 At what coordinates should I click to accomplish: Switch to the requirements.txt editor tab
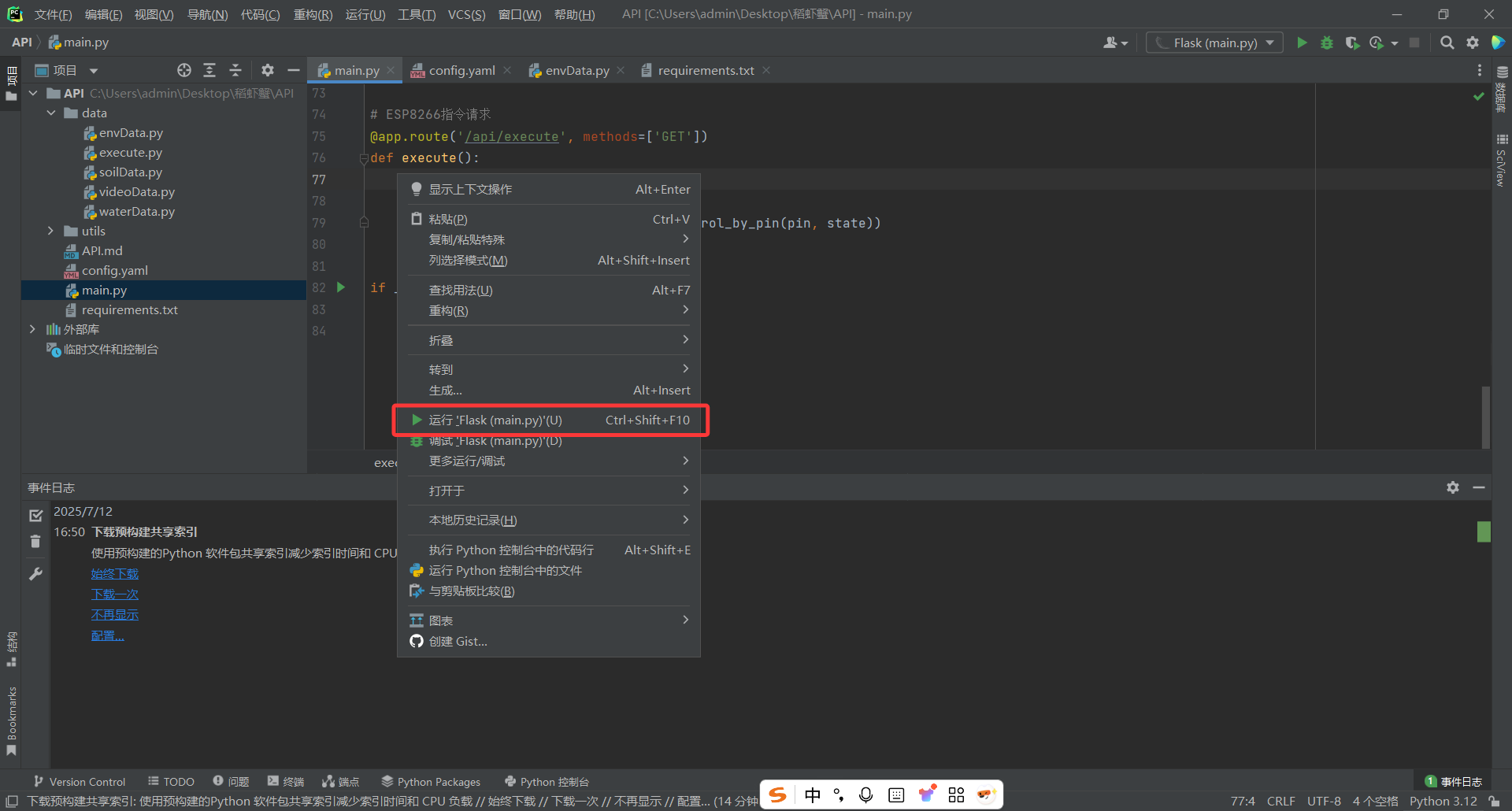click(x=705, y=70)
